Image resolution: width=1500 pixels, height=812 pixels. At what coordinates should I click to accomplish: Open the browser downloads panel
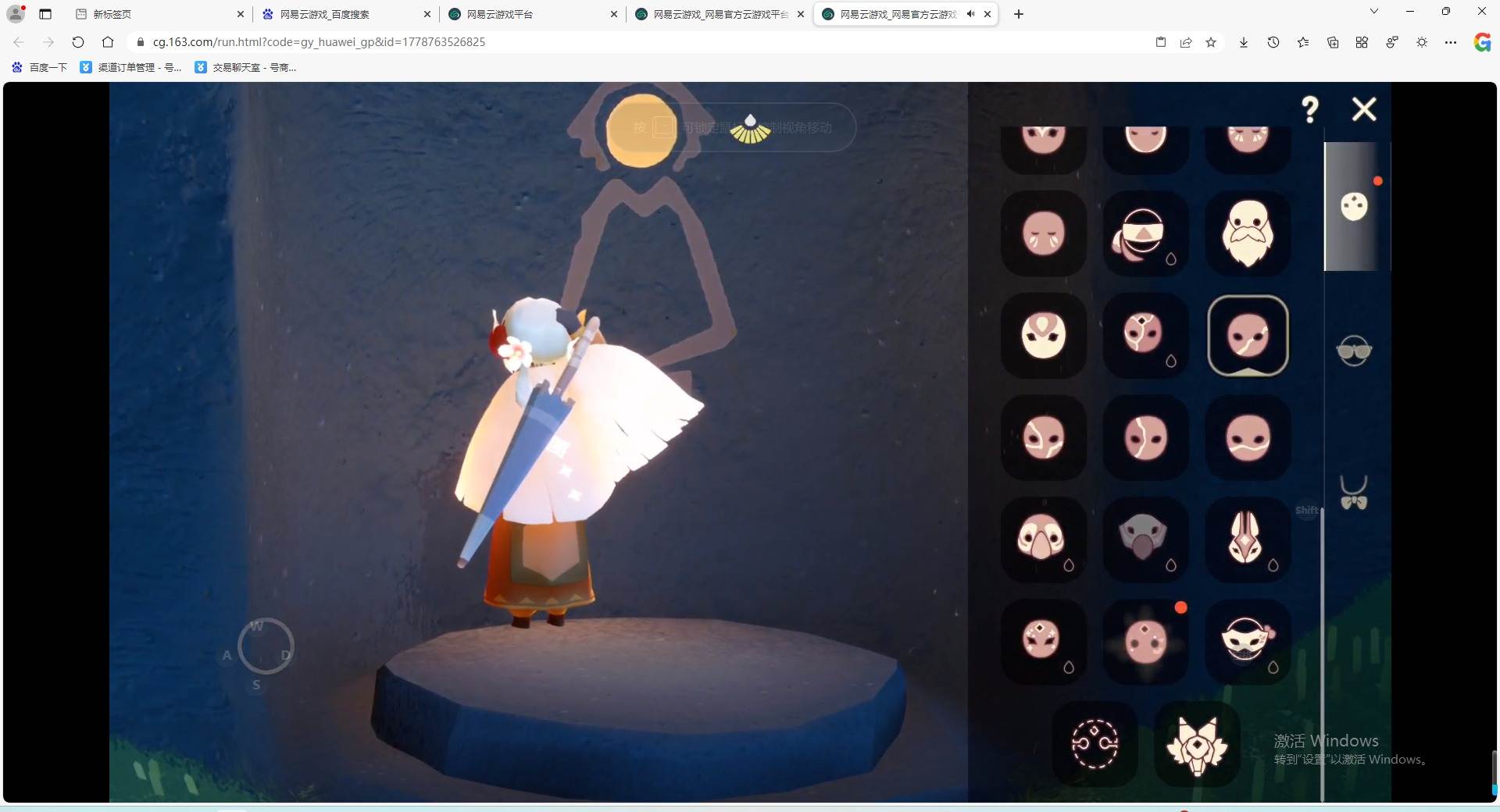[1244, 42]
